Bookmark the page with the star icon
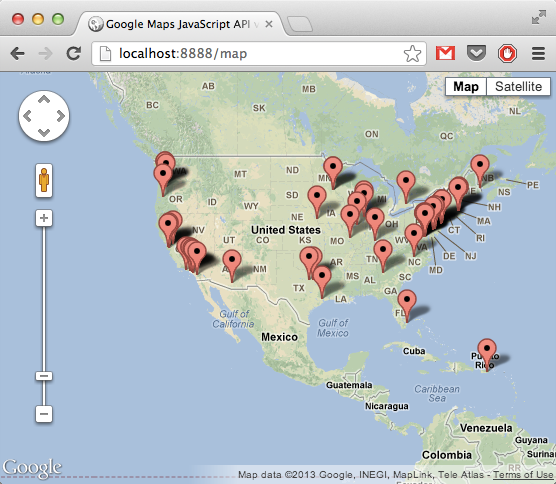Screen dimensions: 556x484 412,54
